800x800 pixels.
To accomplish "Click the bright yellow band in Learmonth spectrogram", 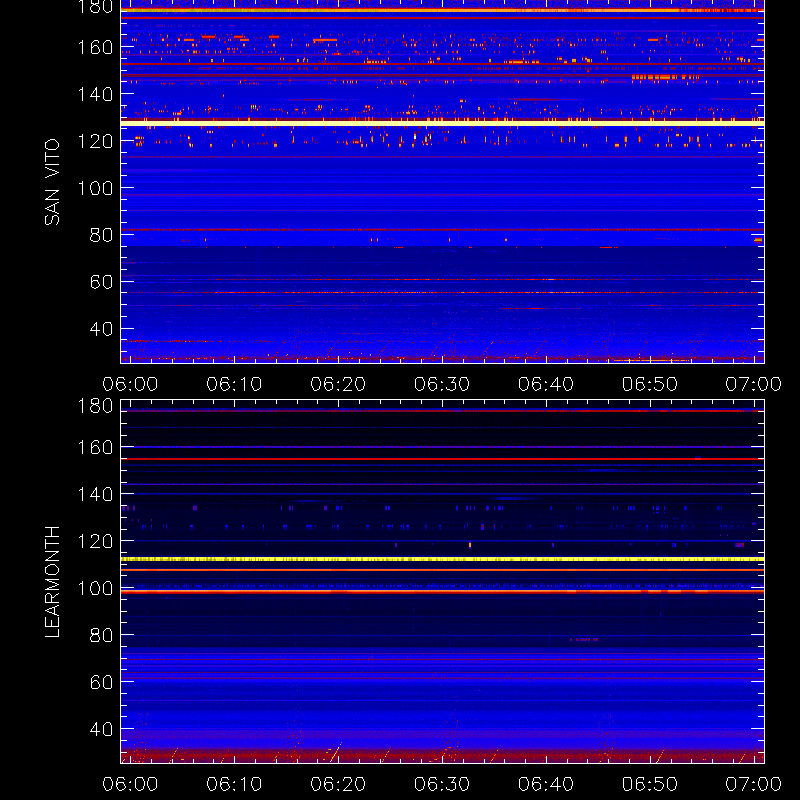I will click(x=442, y=559).
